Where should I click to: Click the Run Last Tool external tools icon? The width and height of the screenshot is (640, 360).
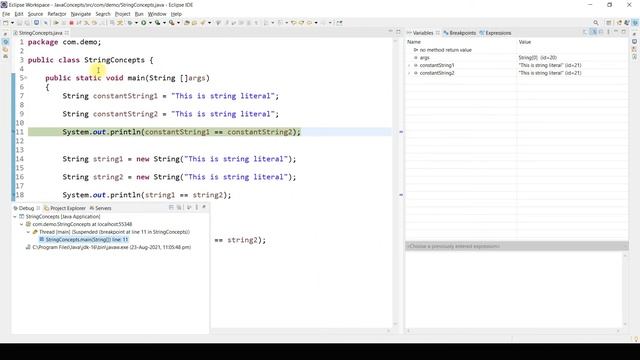point(172,23)
